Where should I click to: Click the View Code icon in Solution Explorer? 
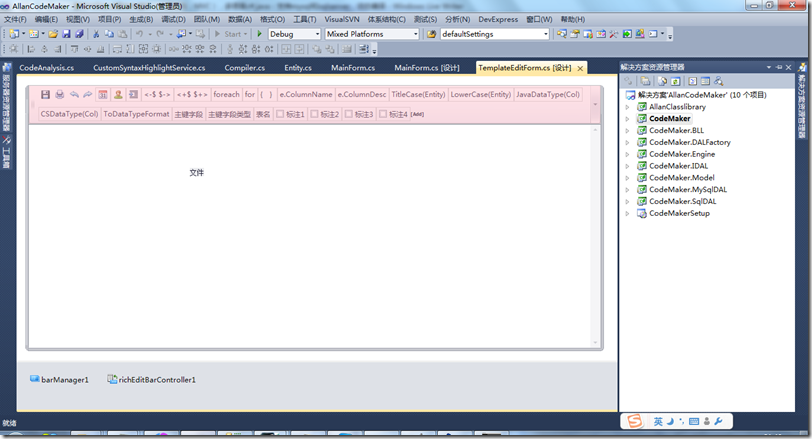click(692, 81)
